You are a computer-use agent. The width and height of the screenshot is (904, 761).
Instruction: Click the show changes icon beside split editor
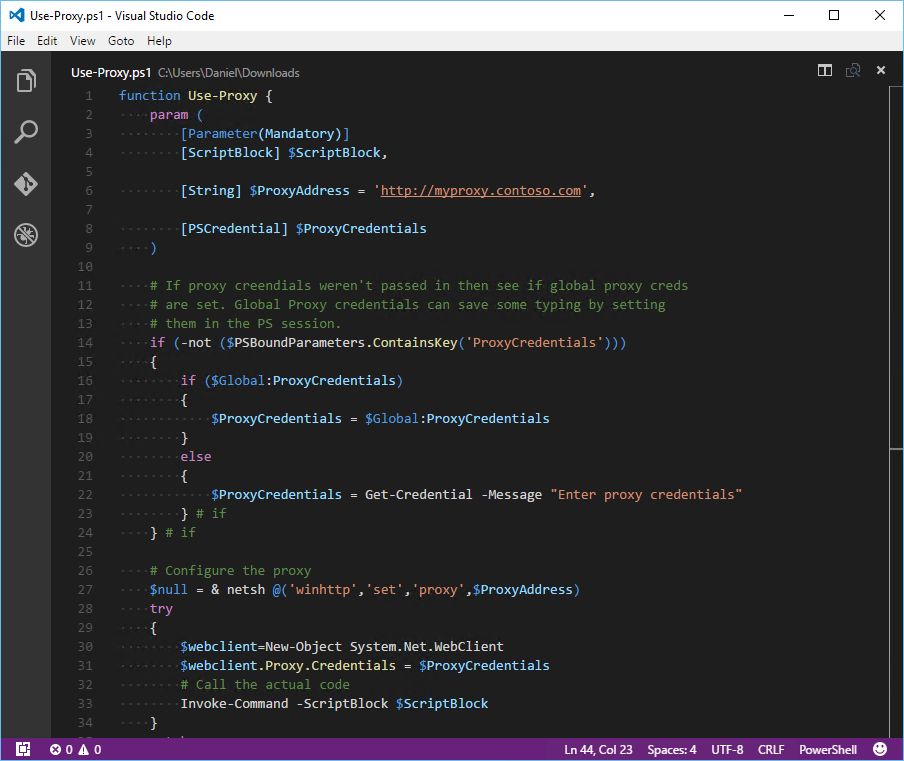(x=853, y=70)
